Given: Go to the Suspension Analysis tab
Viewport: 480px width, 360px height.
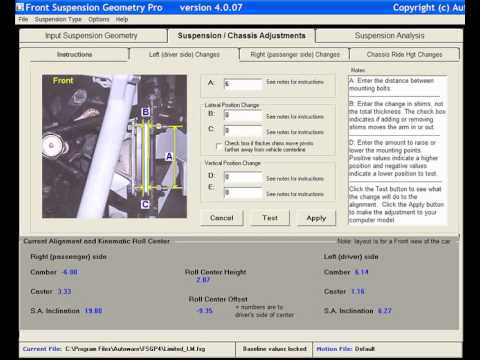Looking at the screenshot, I should (x=389, y=36).
